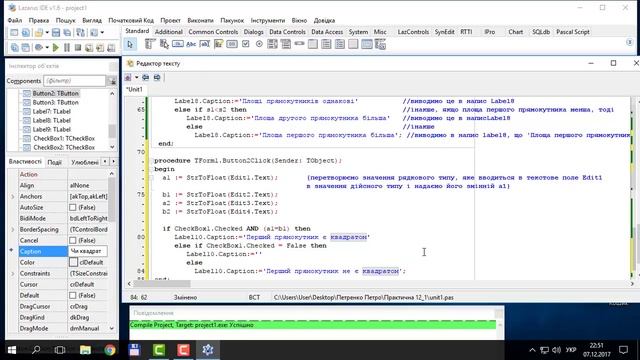Pick the TButton component icon
The width and height of the screenshot is (640, 360).
point(178,44)
